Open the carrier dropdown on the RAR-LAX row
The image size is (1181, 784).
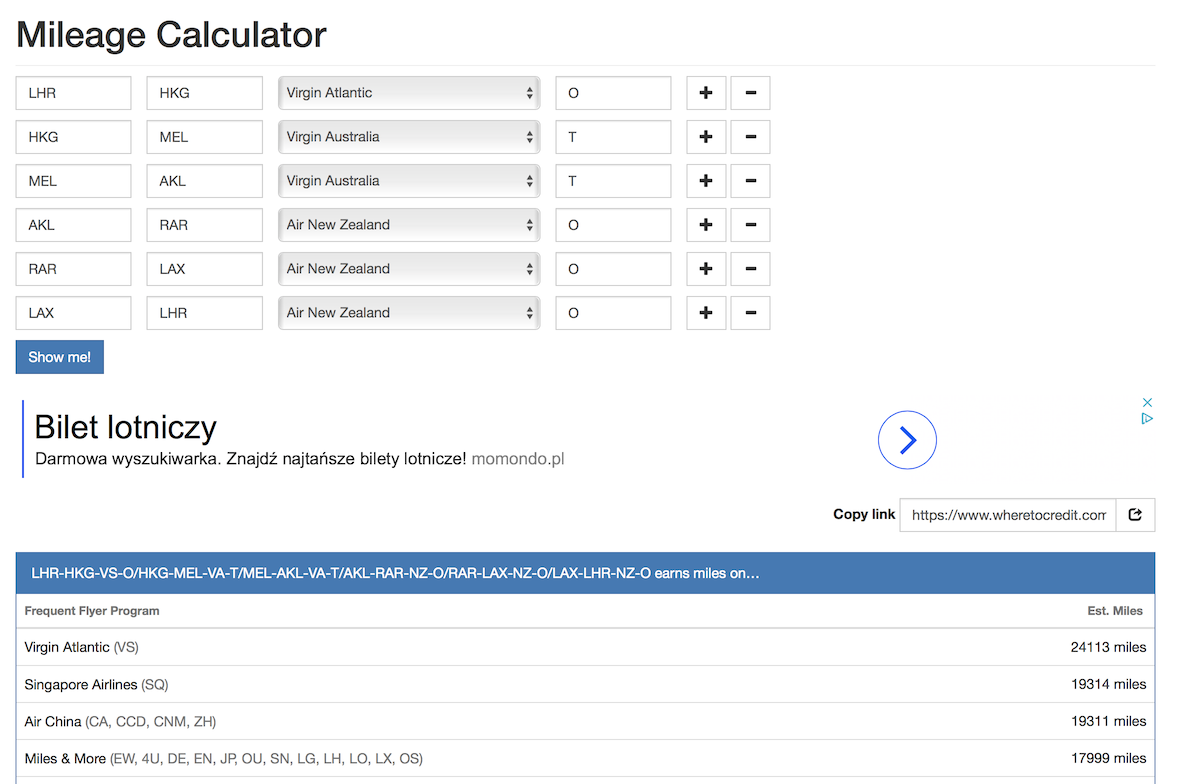[x=409, y=269]
